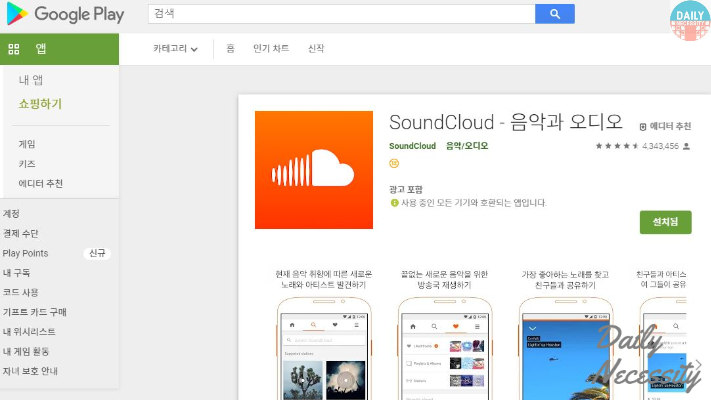This screenshot has width=711, height=400.
Task: Click the green 설치됨 button
Action: click(666, 222)
